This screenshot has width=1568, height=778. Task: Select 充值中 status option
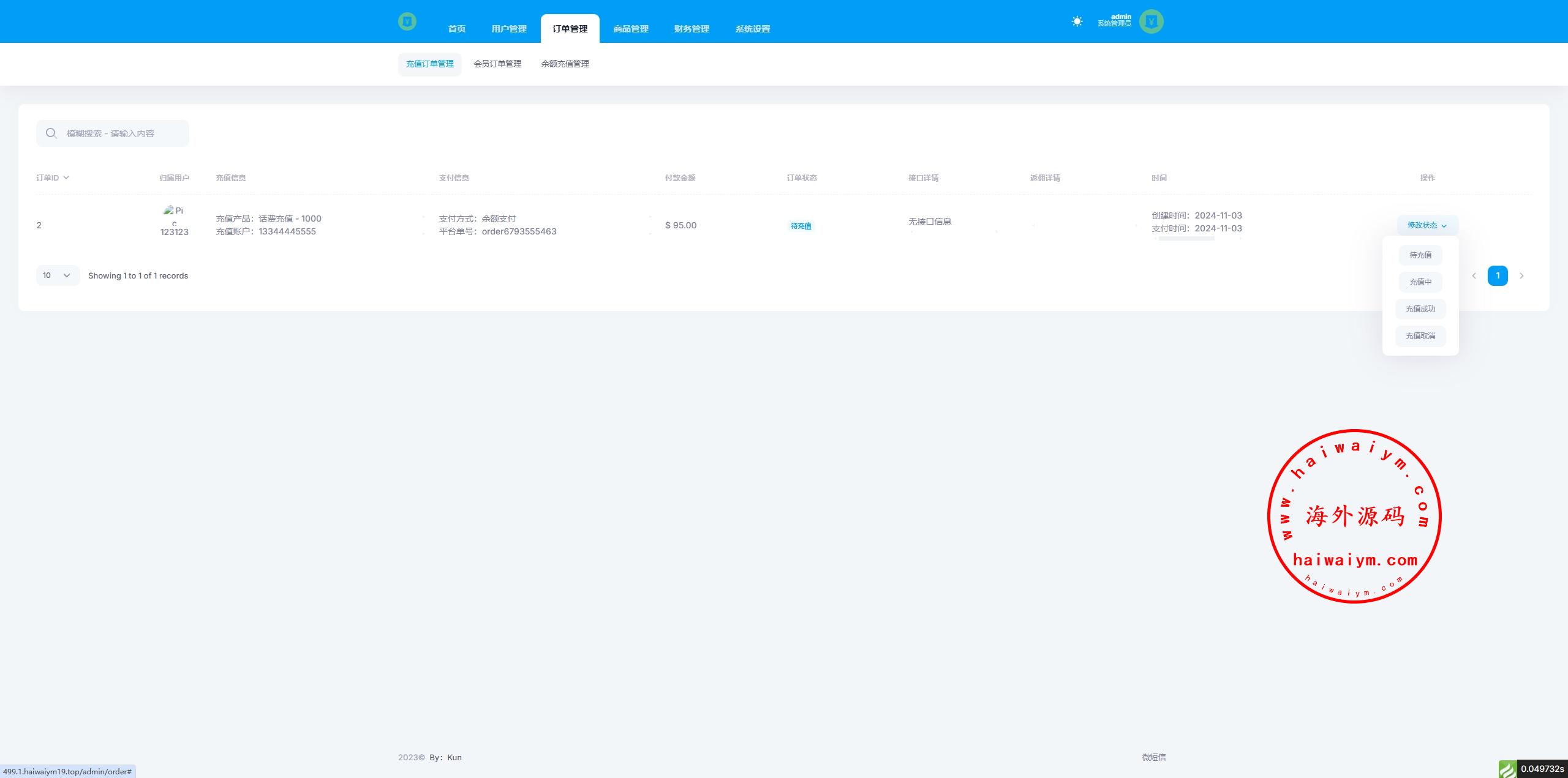point(1420,282)
